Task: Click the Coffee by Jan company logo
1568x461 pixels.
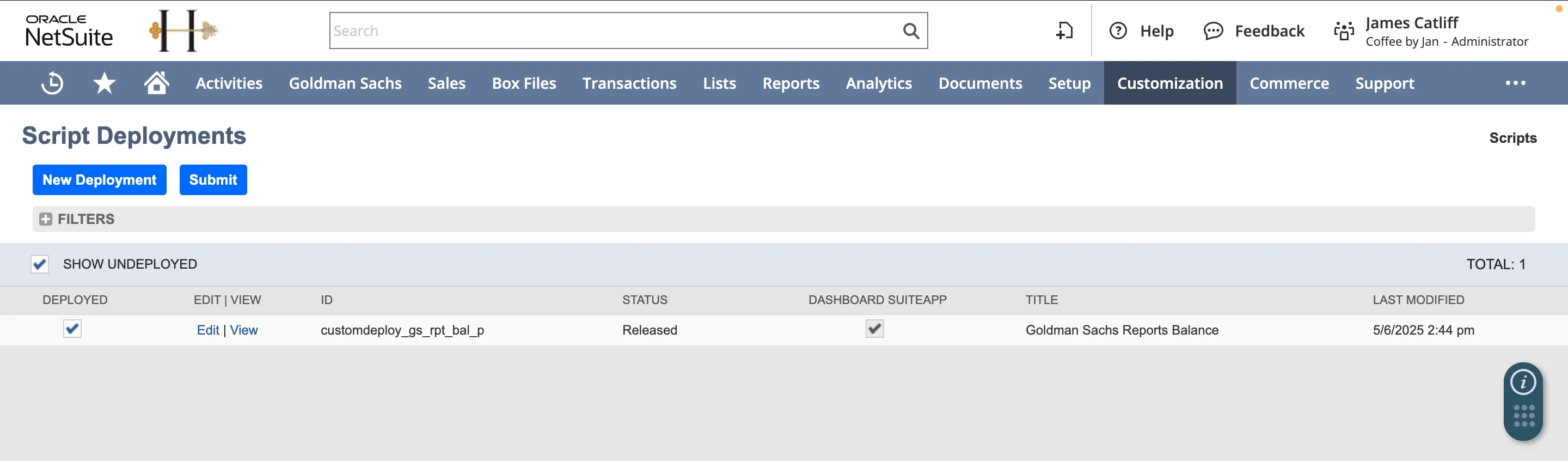Action: 183,31
